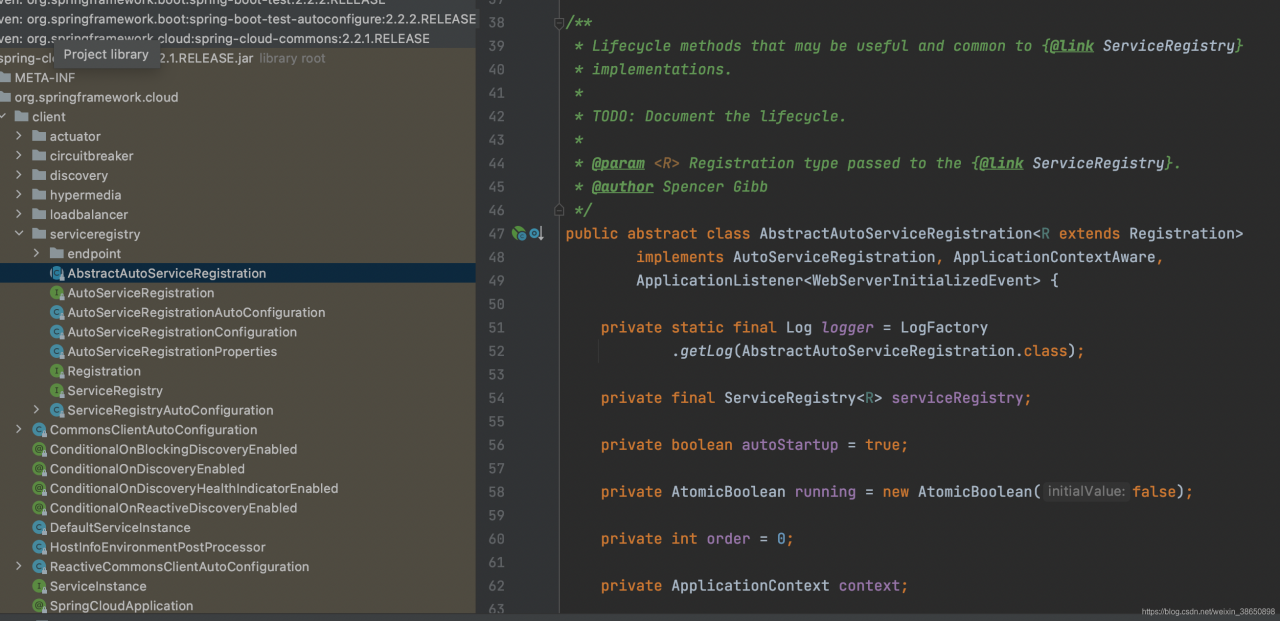This screenshot has width=1280, height=621.
Task: Expand the ReactiveCommonsClientAutoConfiguration node
Action: (19, 567)
